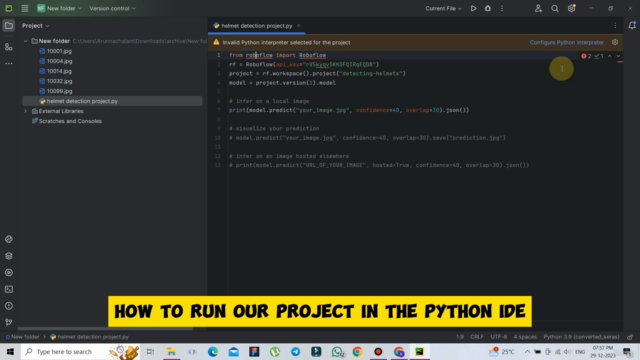Viewport: 640px width, 360px height.
Task: Debug the current file
Action: click(x=488, y=8)
